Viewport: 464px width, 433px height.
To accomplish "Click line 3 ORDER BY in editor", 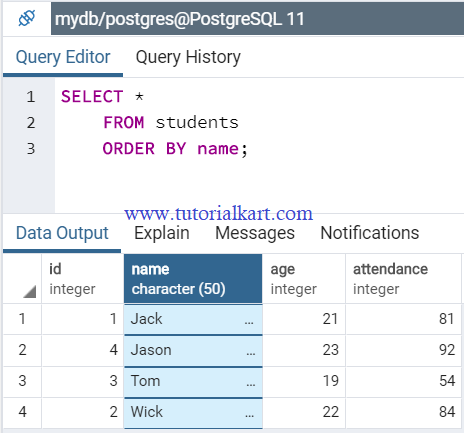I will click(x=145, y=149).
